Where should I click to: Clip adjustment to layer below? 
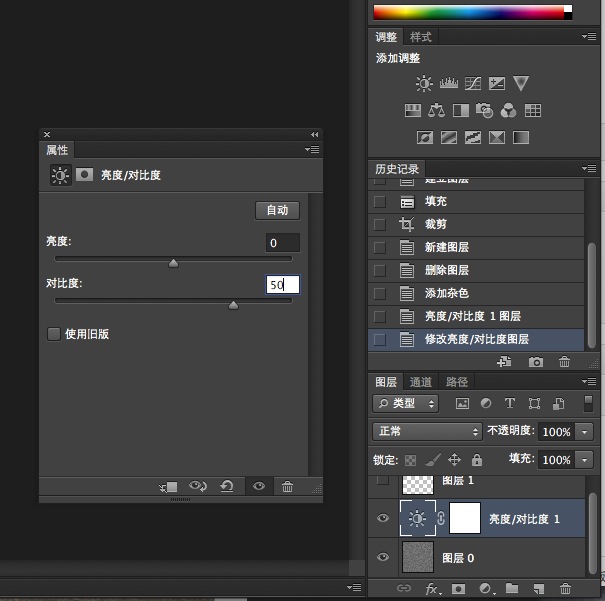(168, 486)
